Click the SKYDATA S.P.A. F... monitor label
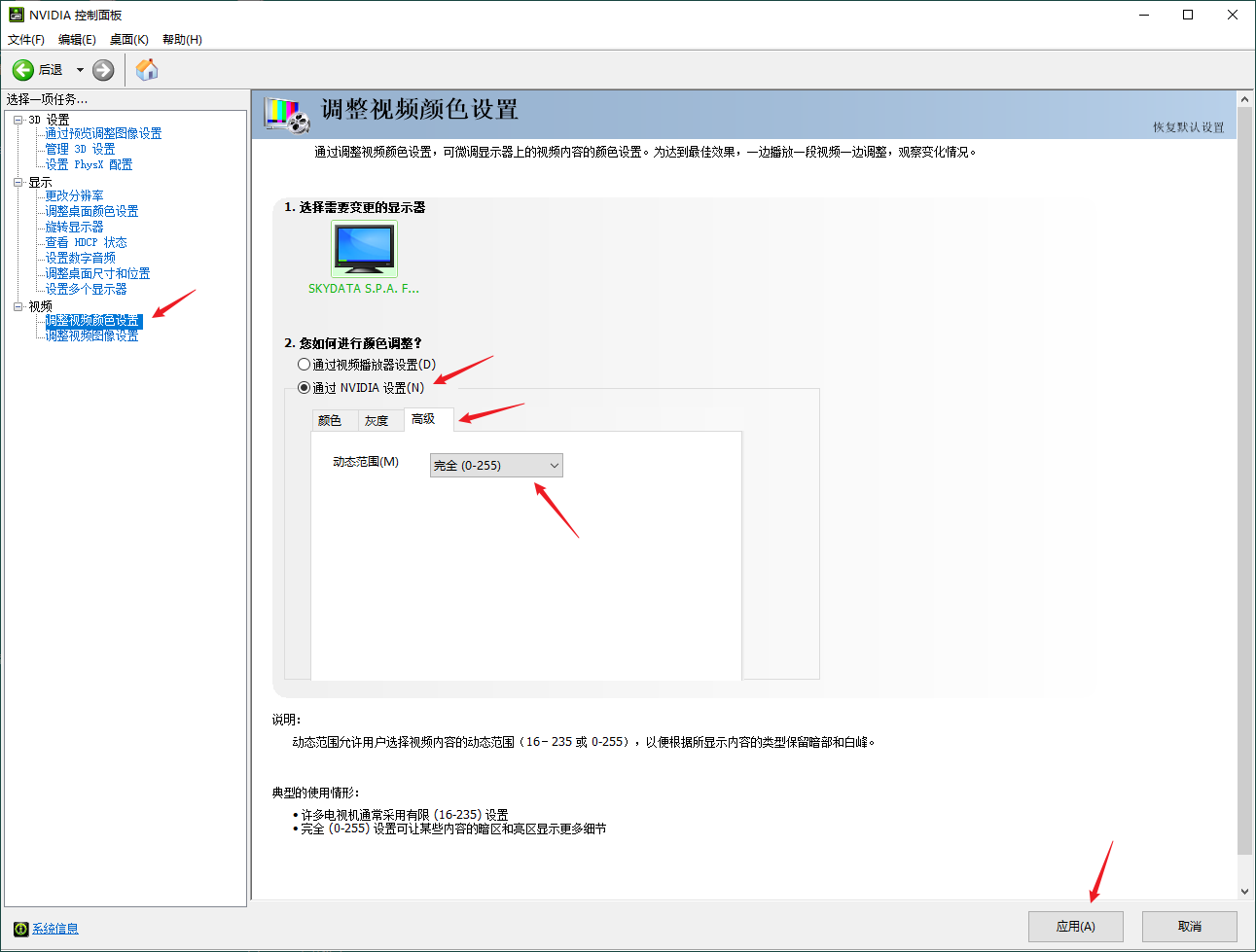Viewport: 1256px width, 952px height. 364,289
